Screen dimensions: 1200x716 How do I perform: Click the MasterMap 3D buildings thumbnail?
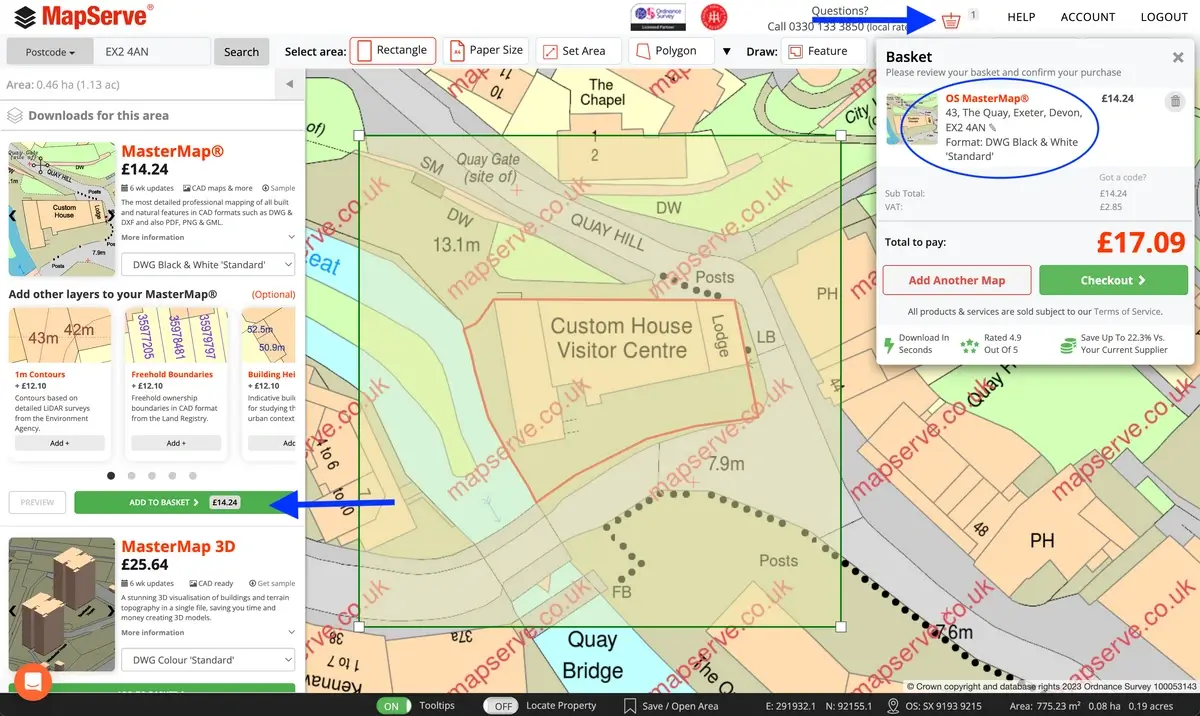pyautogui.click(x=62, y=605)
